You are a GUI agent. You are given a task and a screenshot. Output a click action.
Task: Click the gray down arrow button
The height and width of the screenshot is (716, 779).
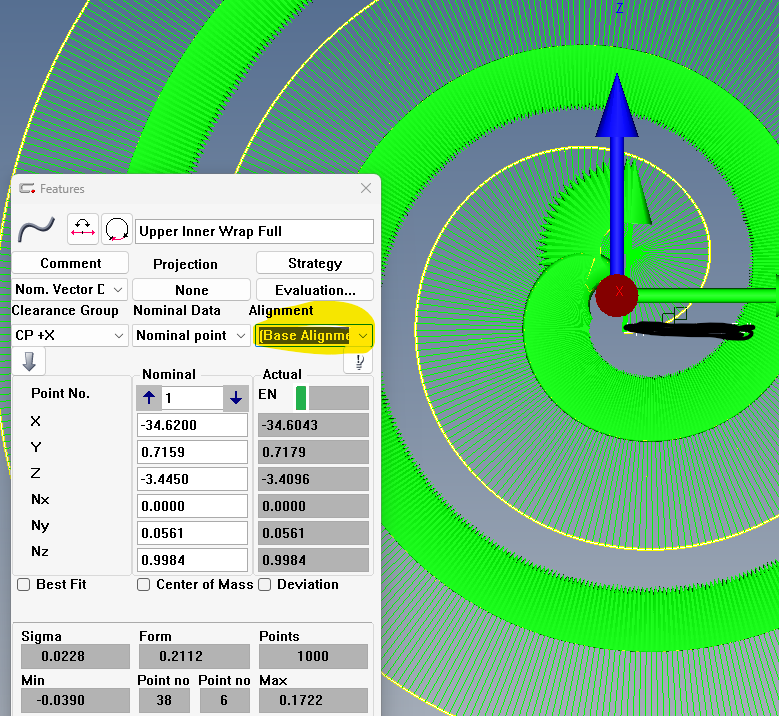(x=28, y=361)
